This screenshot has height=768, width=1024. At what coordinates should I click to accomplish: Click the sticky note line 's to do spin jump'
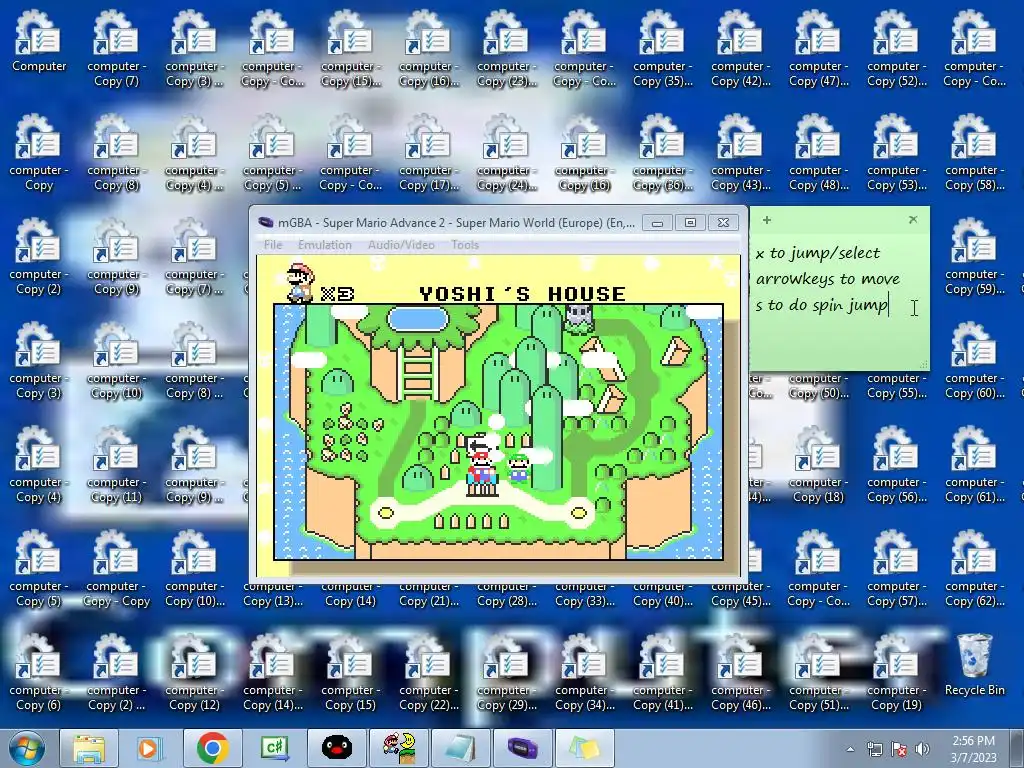[x=822, y=305]
